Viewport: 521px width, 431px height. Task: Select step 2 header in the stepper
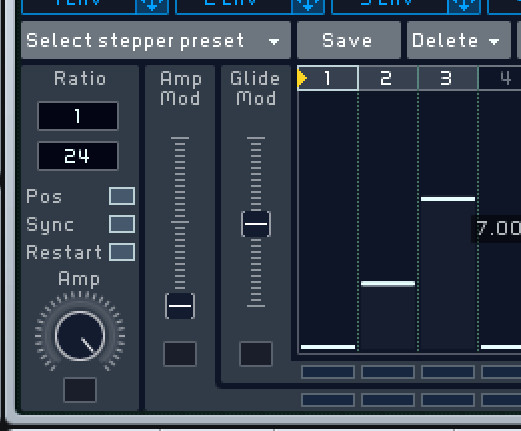coord(388,78)
